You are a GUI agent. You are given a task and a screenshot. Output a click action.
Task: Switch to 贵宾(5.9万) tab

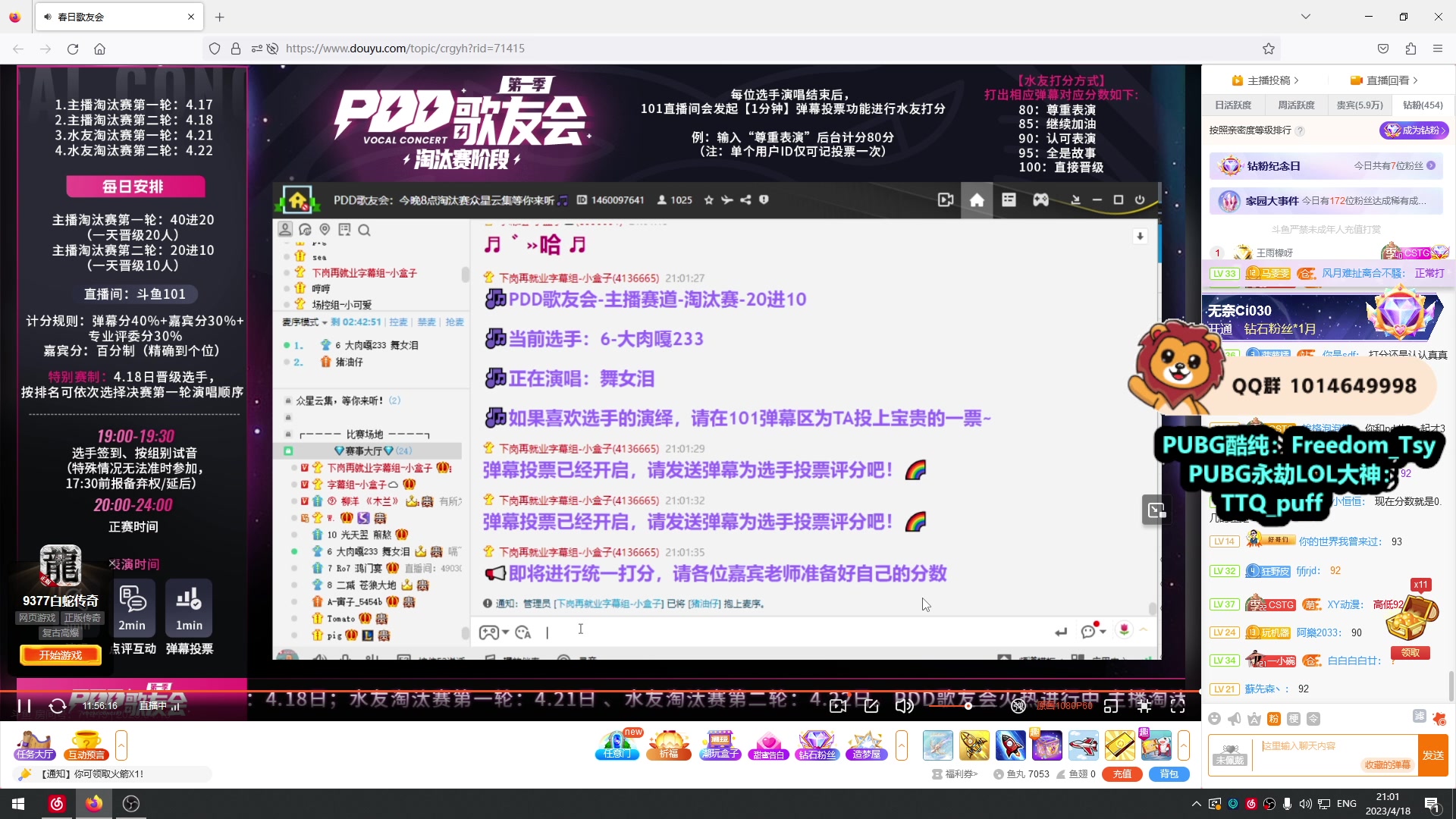(x=1360, y=105)
